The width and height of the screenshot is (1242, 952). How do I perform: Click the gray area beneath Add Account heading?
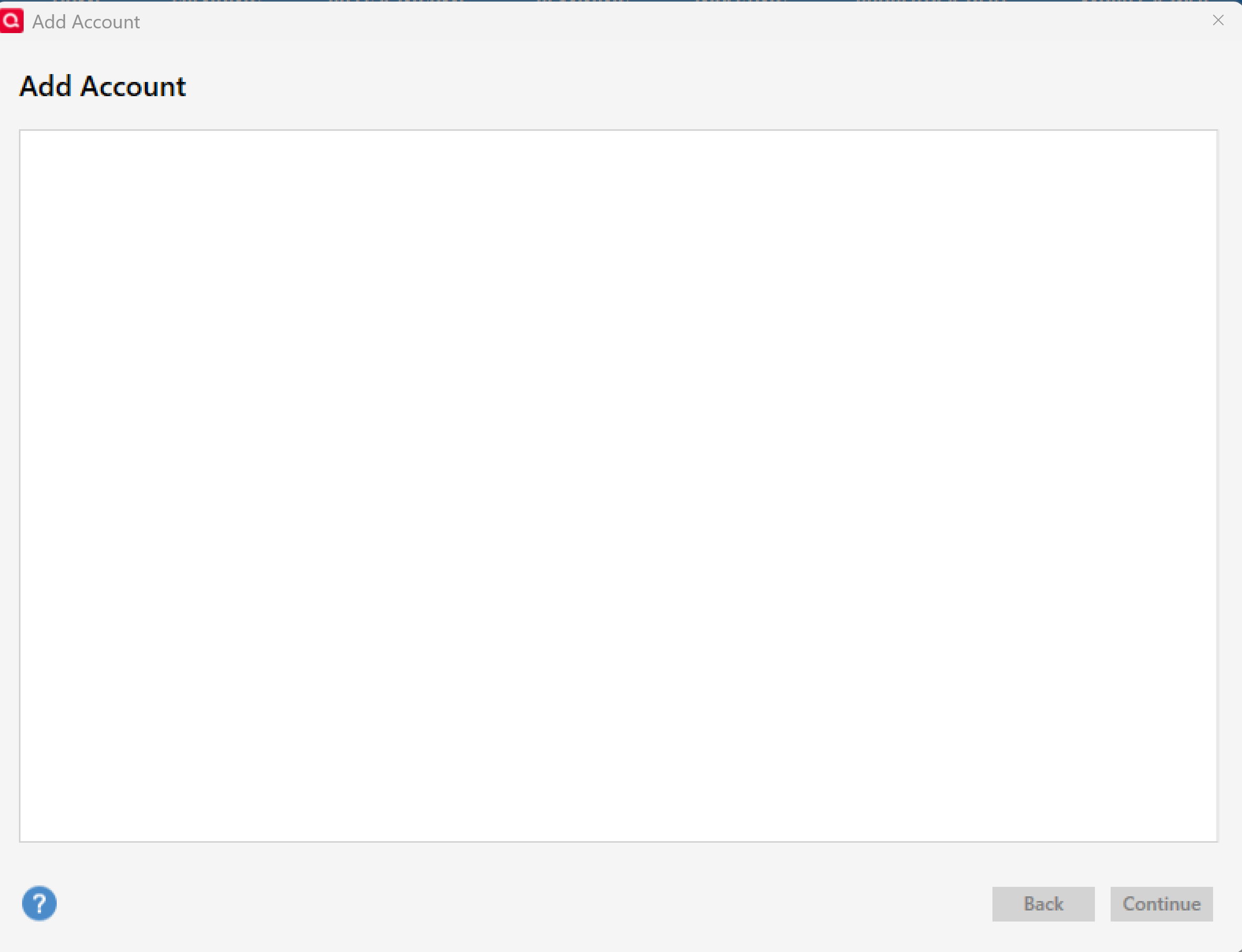tap(619, 116)
